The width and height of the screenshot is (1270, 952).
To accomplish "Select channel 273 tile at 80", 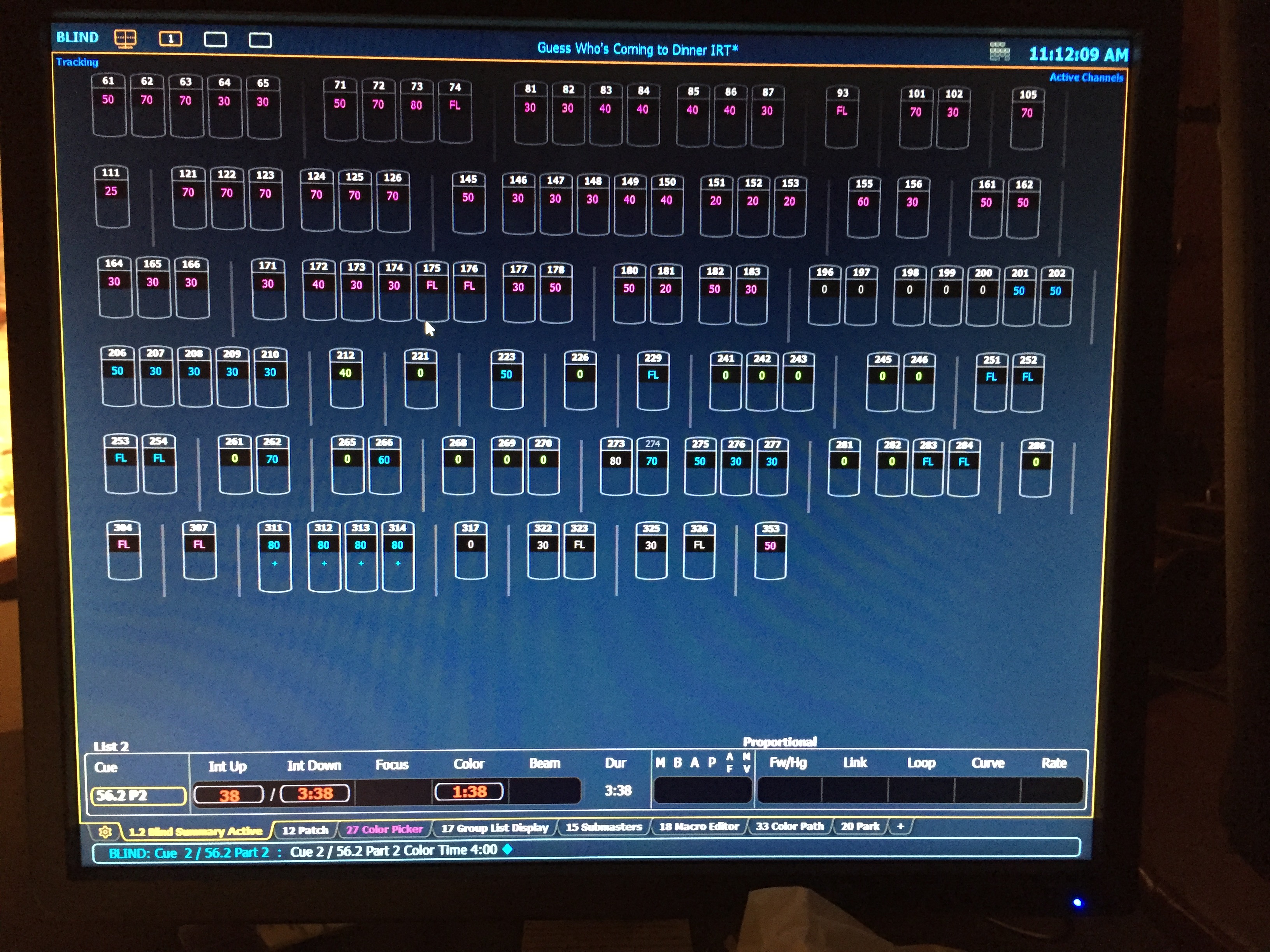I will (x=616, y=467).
